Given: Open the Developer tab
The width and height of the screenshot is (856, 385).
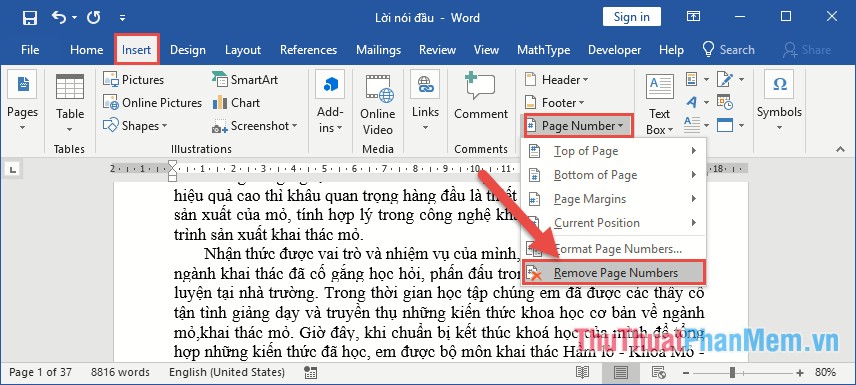Looking at the screenshot, I should (x=615, y=50).
